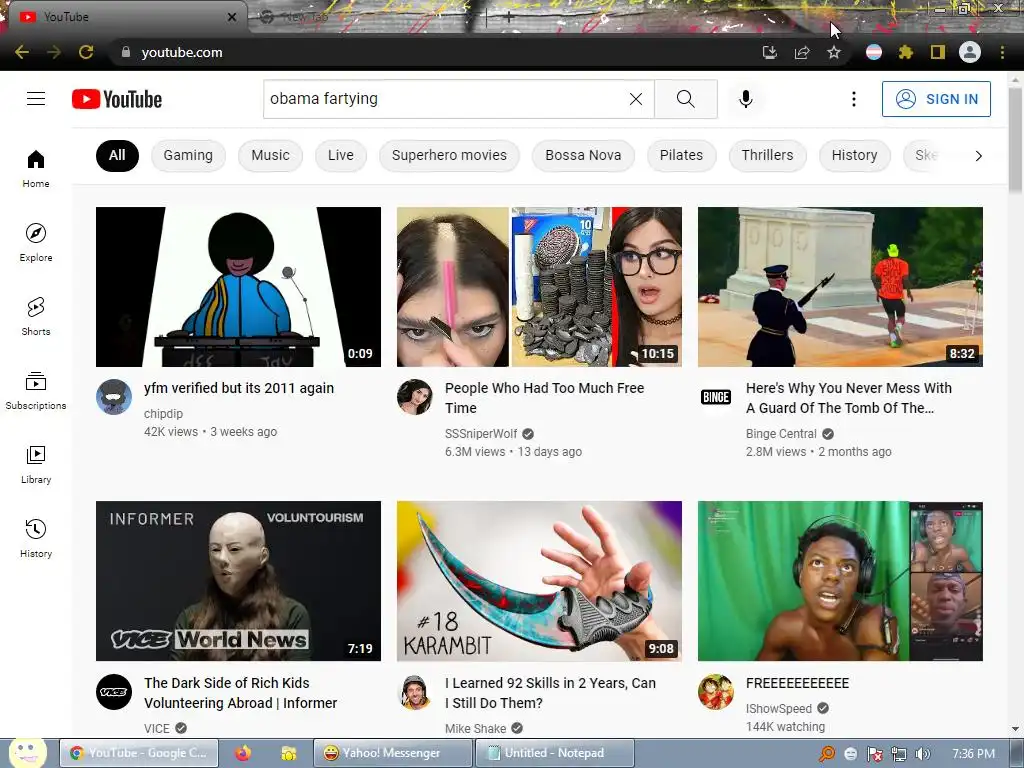Open SSSniperWolf channel avatar
The image size is (1024, 768).
[415, 397]
